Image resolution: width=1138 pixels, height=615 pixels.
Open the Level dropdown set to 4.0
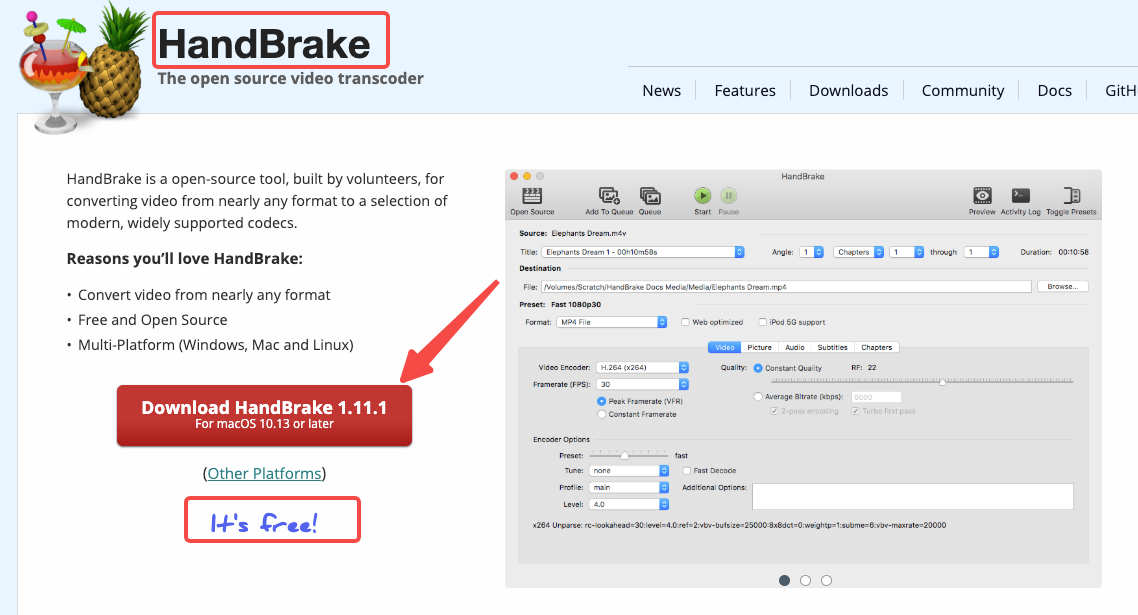[629, 504]
